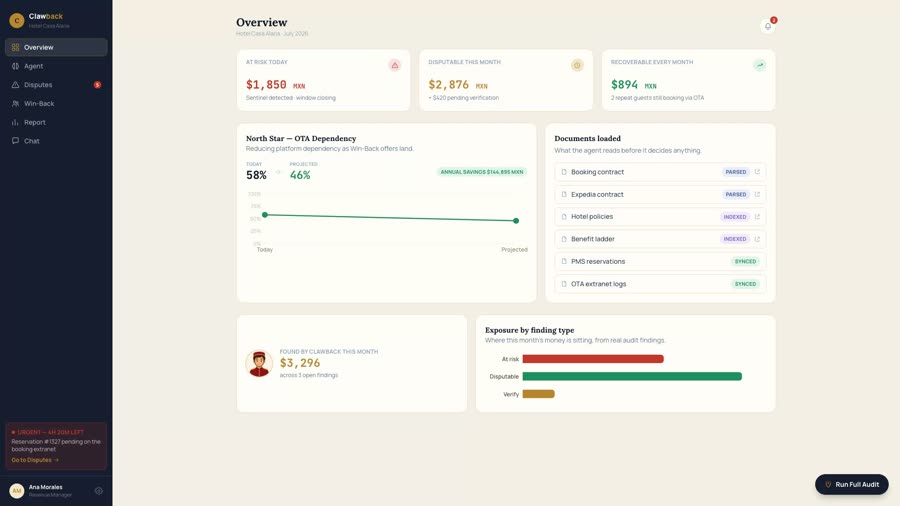Open the Chat sidebar item
Image resolution: width=900 pixels, height=506 pixels.
click(x=56, y=141)
